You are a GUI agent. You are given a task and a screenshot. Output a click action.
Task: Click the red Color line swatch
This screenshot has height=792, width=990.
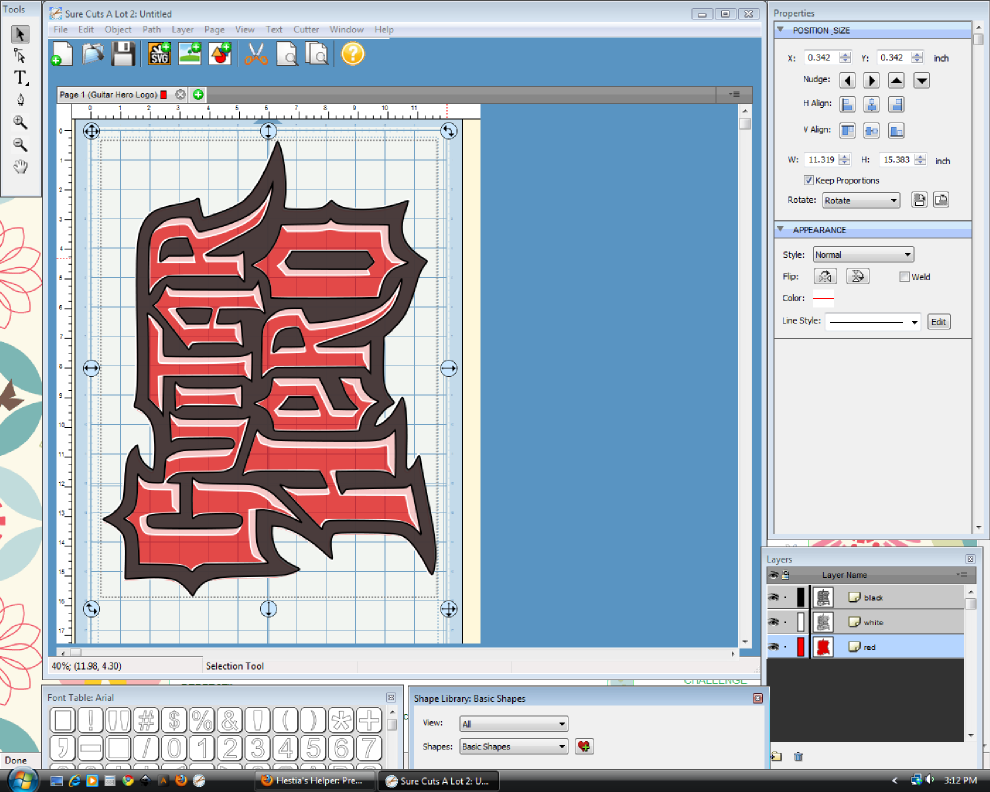point(823,297)
